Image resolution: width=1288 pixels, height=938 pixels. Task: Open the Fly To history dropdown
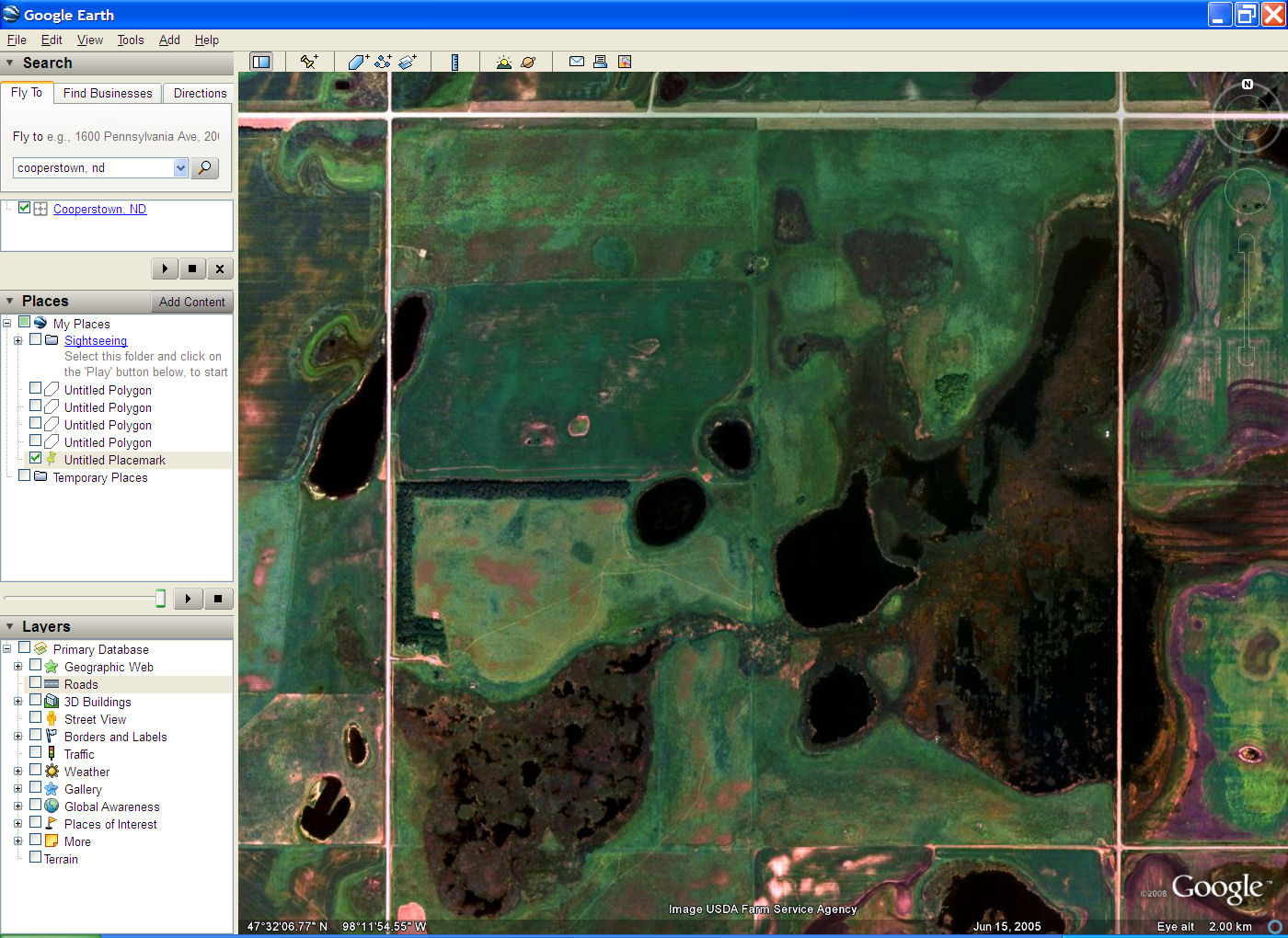click(x=180, y=168)
